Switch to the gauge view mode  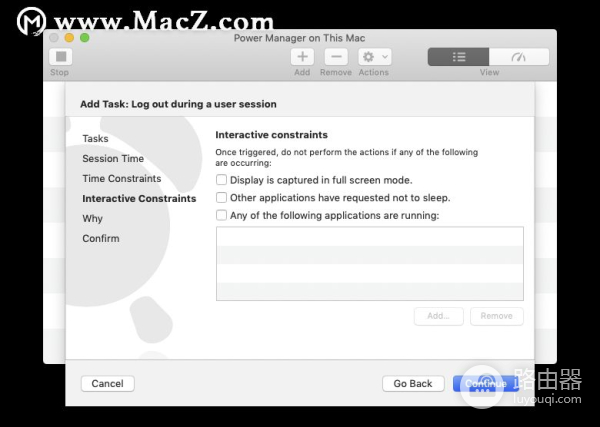[x=519, y=57]
